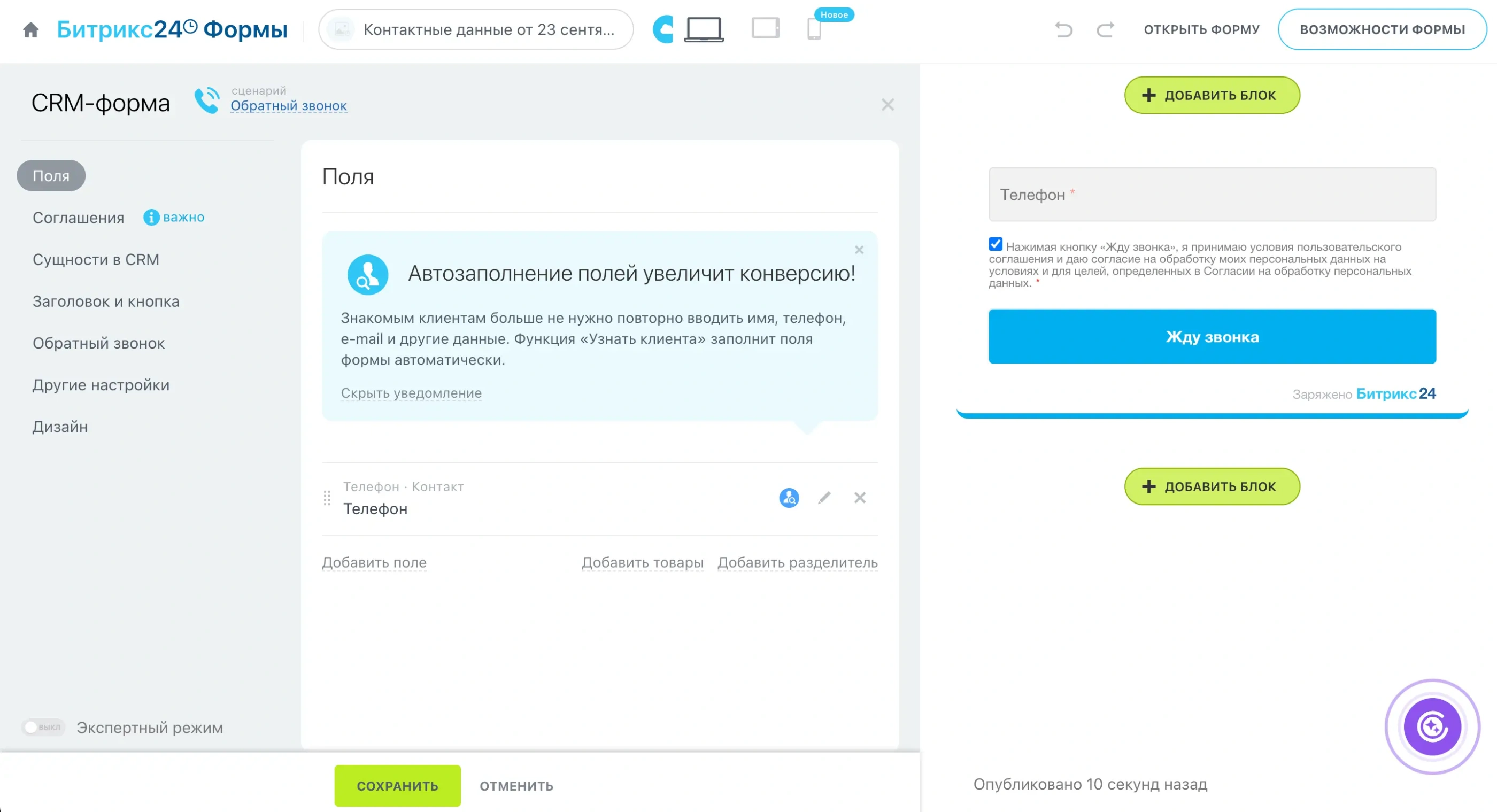Viewport: 1497px width, 812px height.
Task: Remove the Телефон field with the X icon
Action: 860,498
